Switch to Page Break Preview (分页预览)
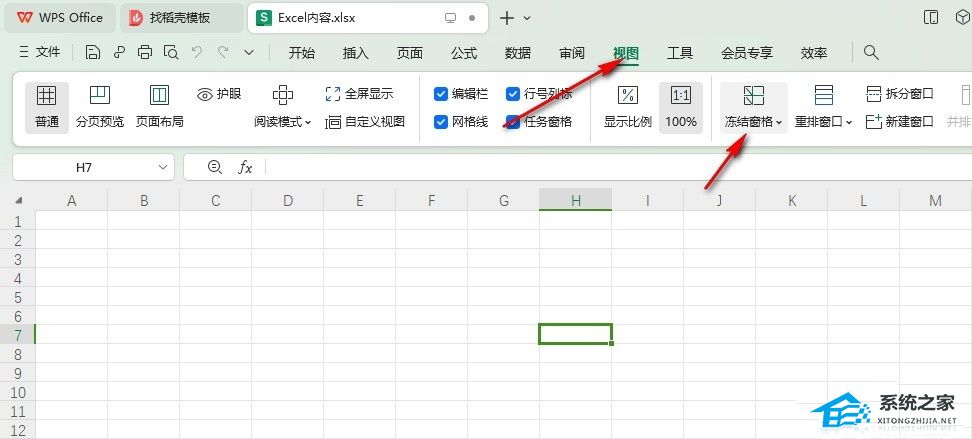Image resolution: width=972 pixels, height=439 pixels. (x=100, y=107)
